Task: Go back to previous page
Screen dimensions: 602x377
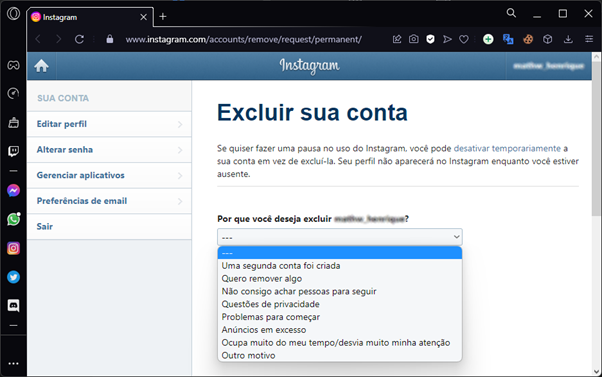Action: [x=38, y=39]
